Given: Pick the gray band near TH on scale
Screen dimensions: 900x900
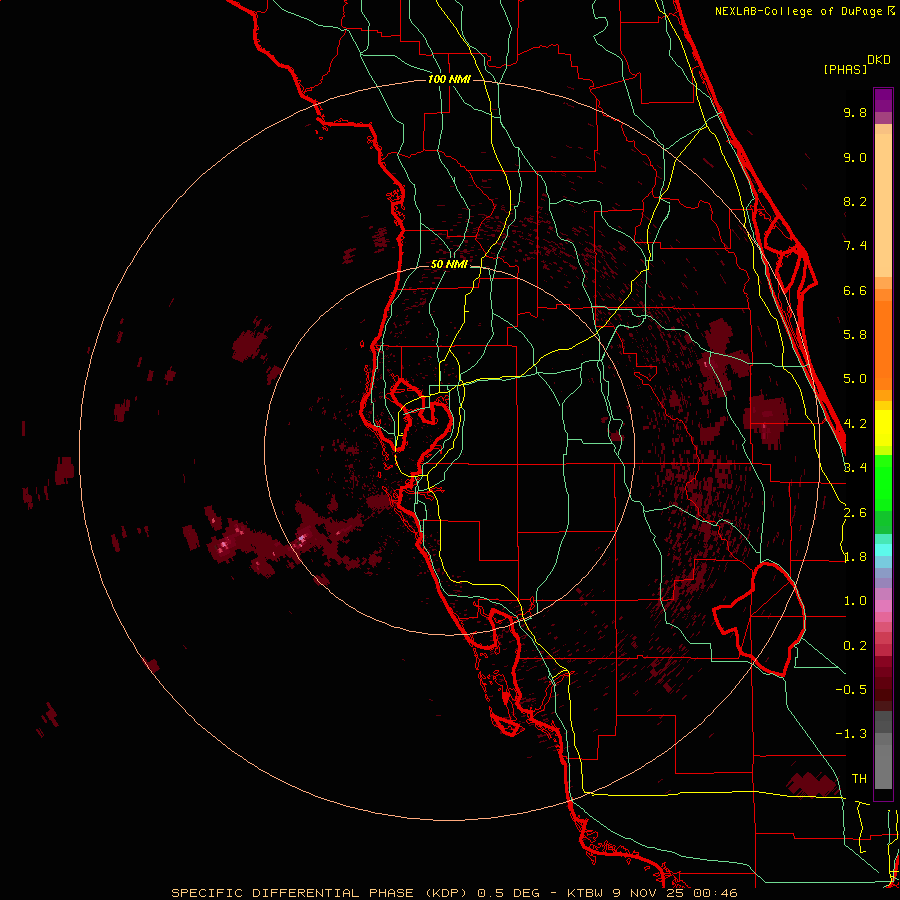Looking at the screenshot, I should click(883, 766).
